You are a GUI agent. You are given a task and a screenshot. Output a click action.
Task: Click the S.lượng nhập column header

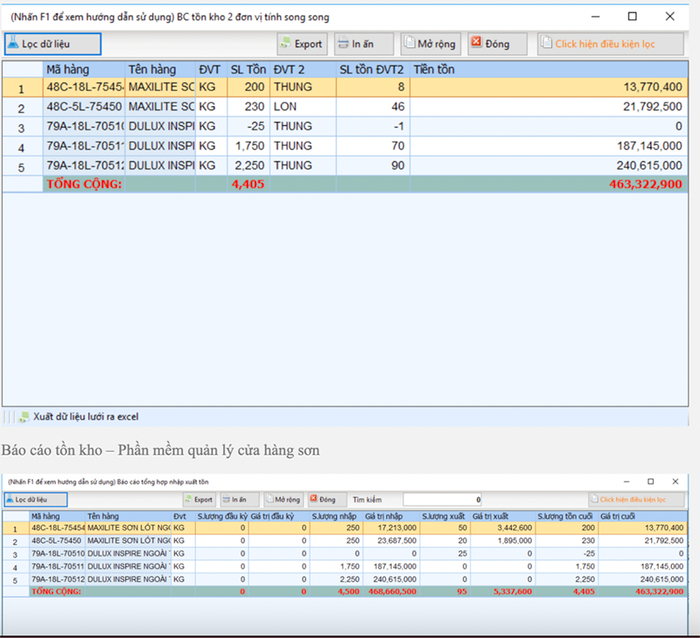pos(336,517)
